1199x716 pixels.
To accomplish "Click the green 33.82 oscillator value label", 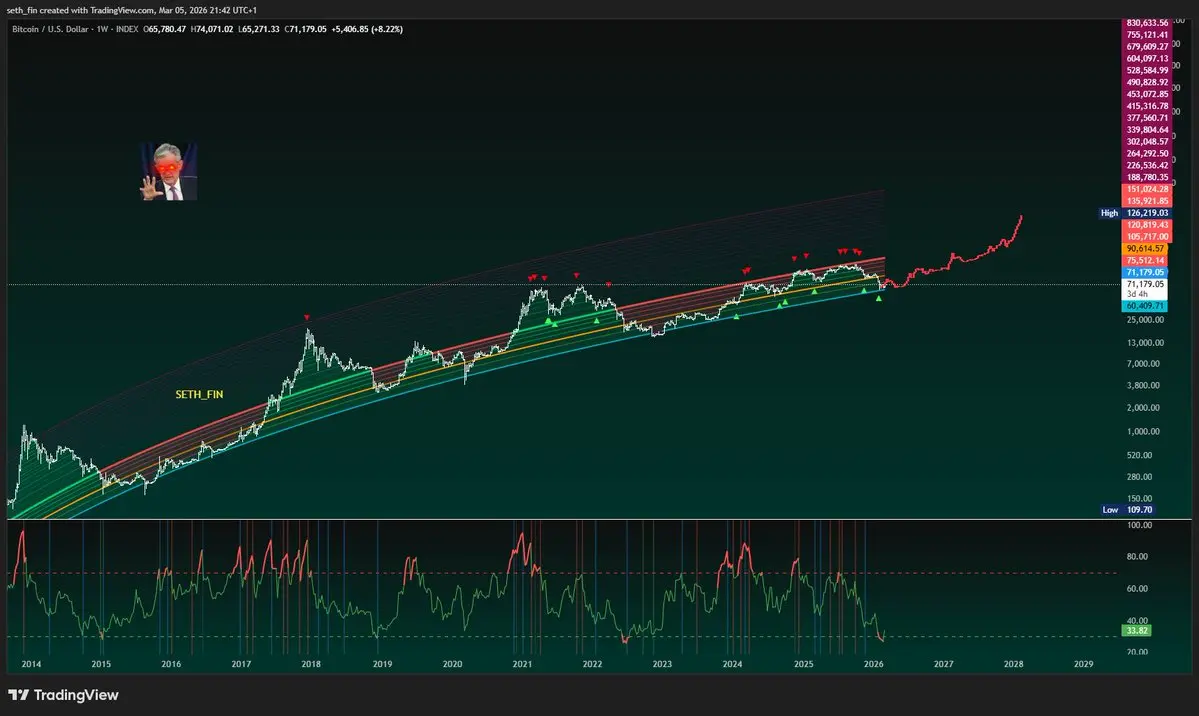I will point(1136,631).
